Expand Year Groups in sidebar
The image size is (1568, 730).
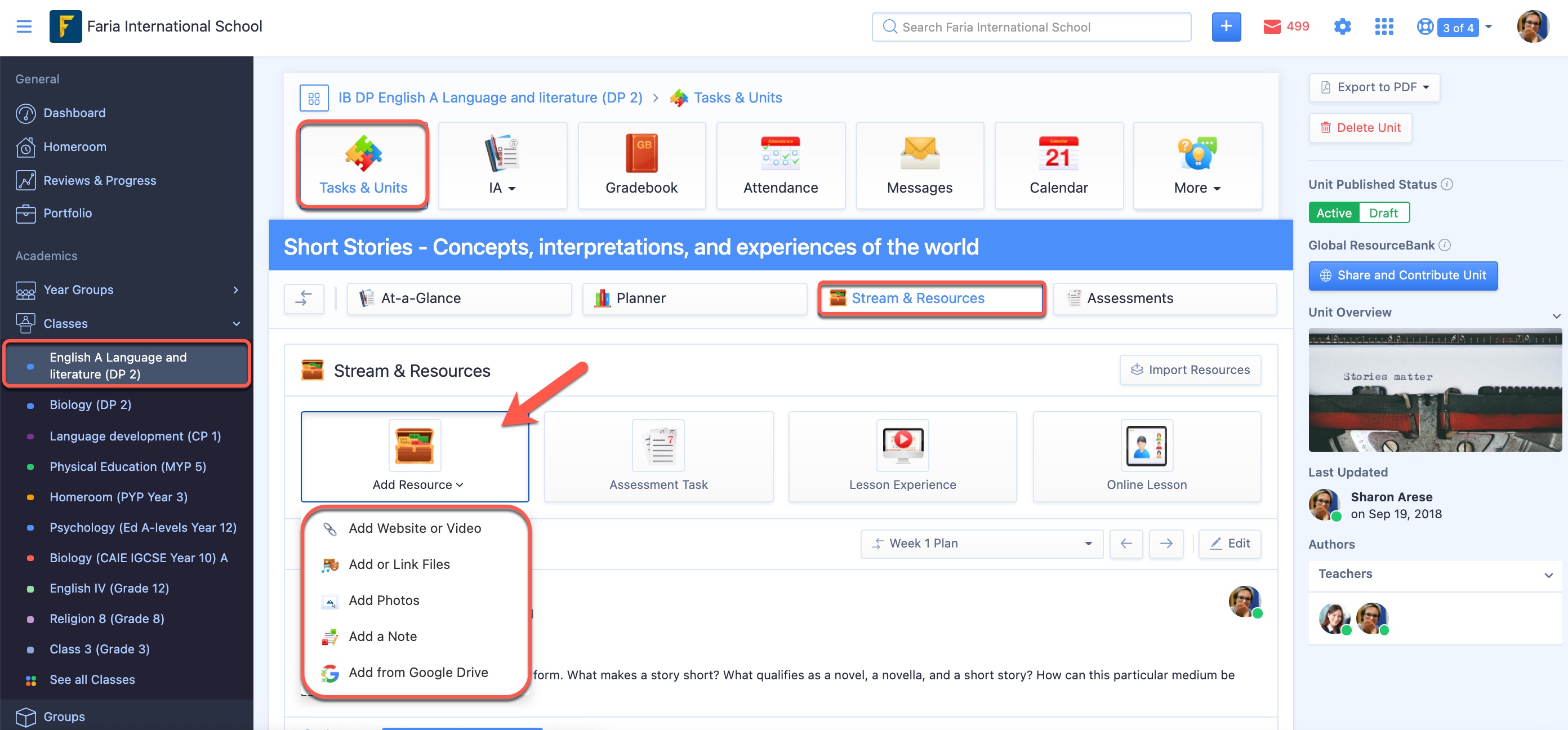[x=127, y=290]
